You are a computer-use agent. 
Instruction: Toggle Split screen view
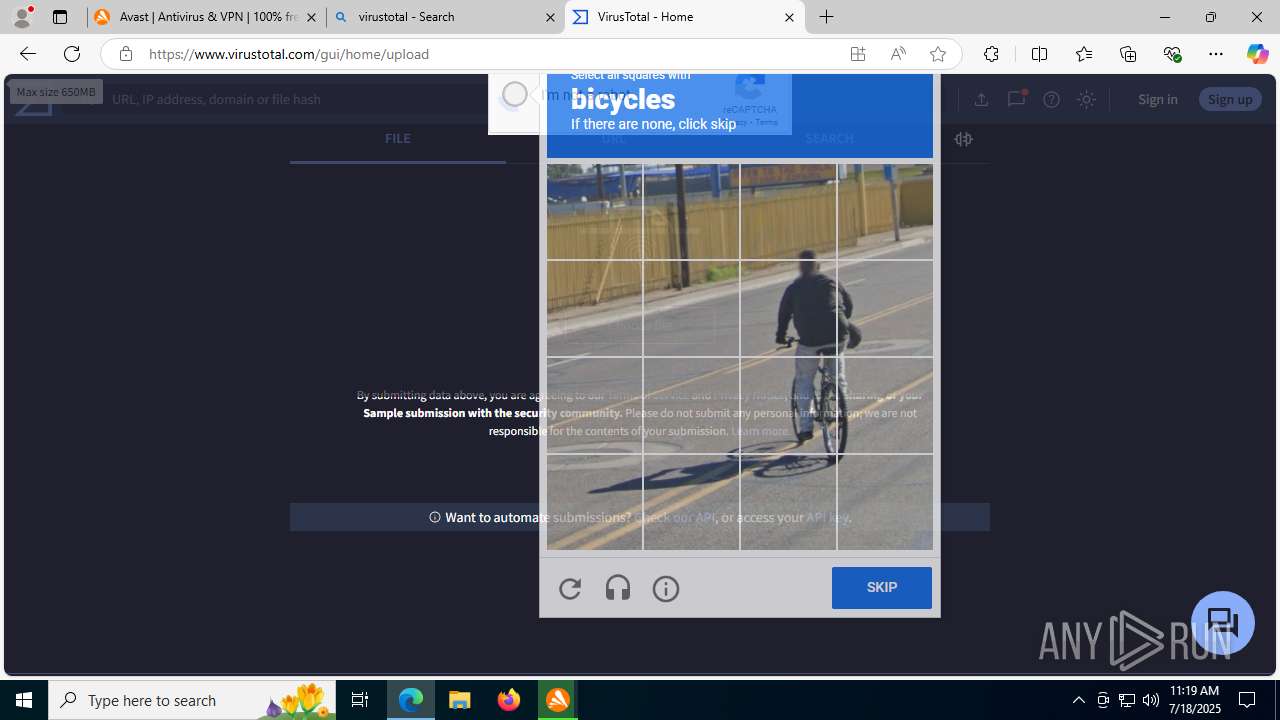tap(1039, 54)
